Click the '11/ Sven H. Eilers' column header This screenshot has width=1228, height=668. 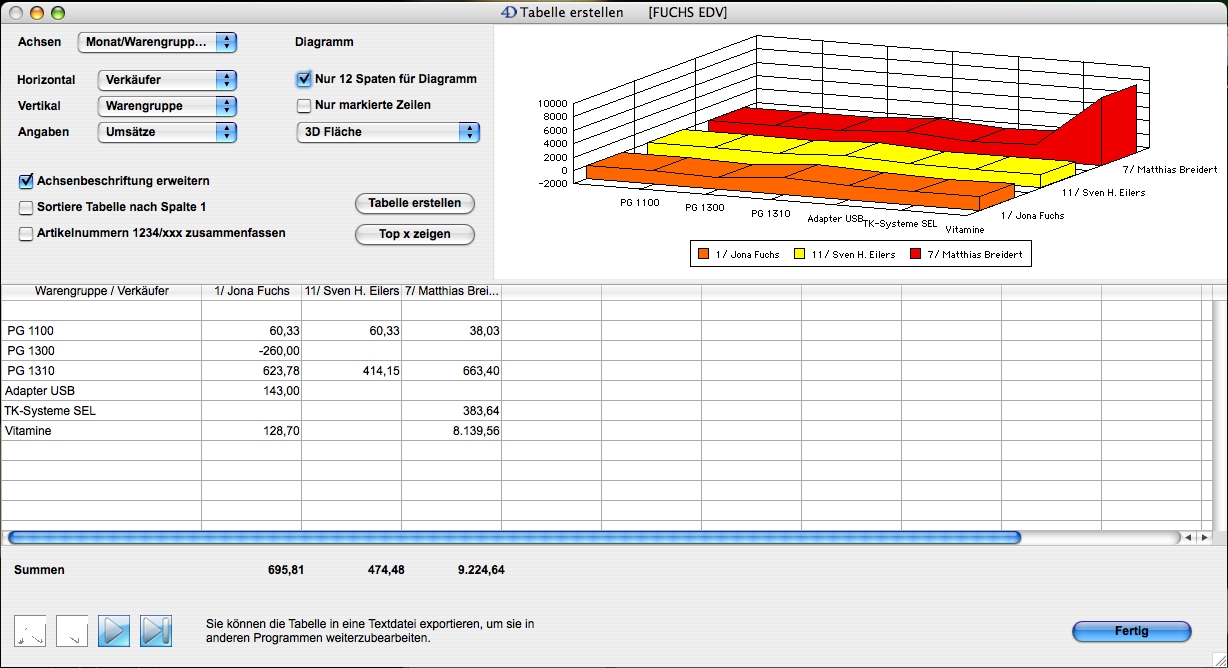click(351, 291)
